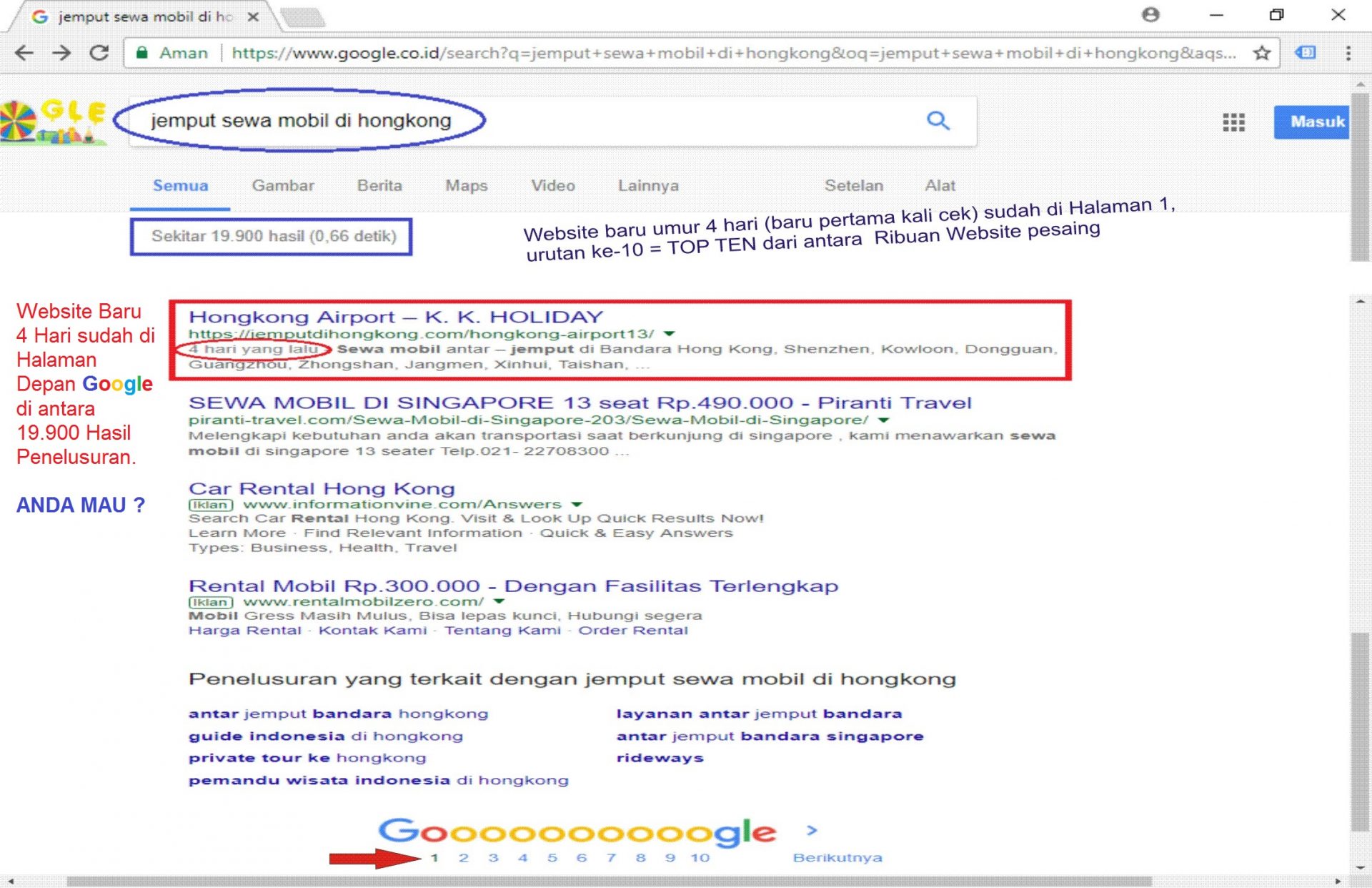Switch to the Maps tab
The height and width of the screenshot is (888, 1372).
pyautogui.click(x=466, y=185)
